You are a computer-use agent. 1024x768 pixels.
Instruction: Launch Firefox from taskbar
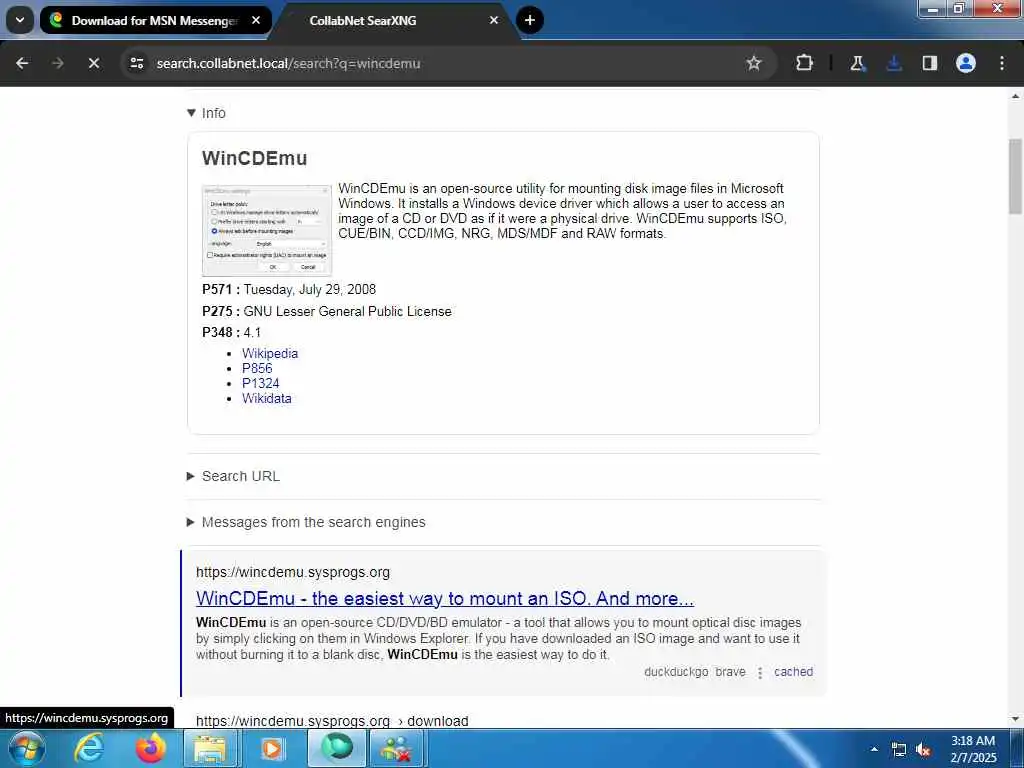151,748
